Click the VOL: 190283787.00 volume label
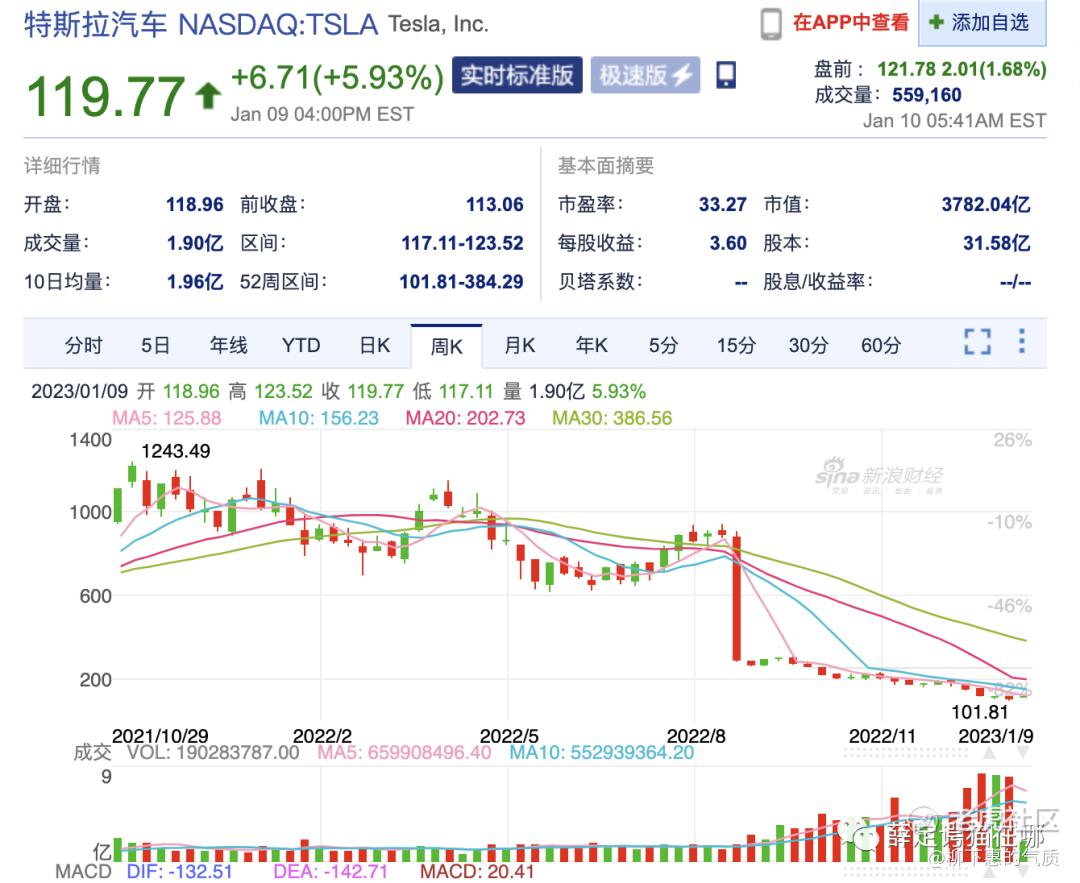 [x=213, y=752]
